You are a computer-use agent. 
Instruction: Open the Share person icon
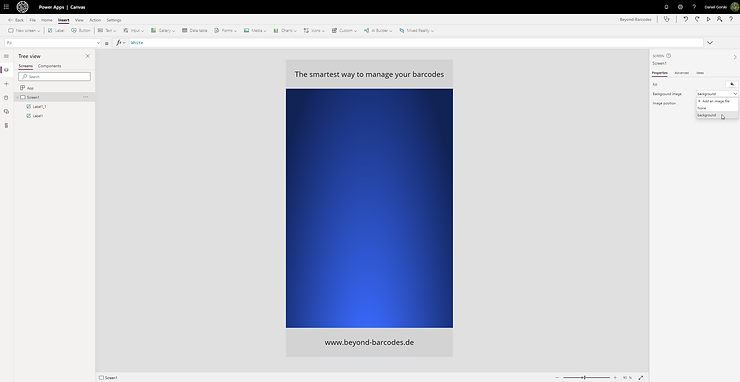719,19
